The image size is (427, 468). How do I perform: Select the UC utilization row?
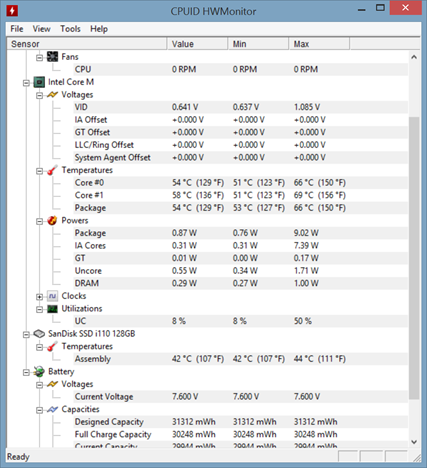tap(241, 321)
